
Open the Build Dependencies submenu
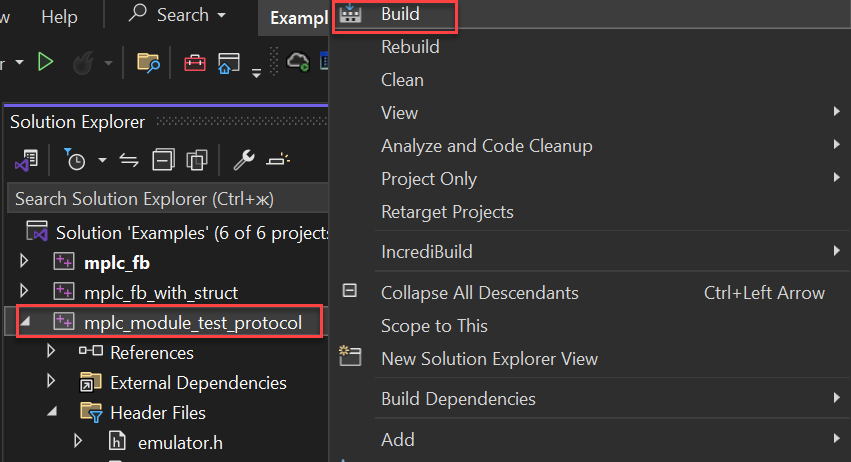pos(458,399)
